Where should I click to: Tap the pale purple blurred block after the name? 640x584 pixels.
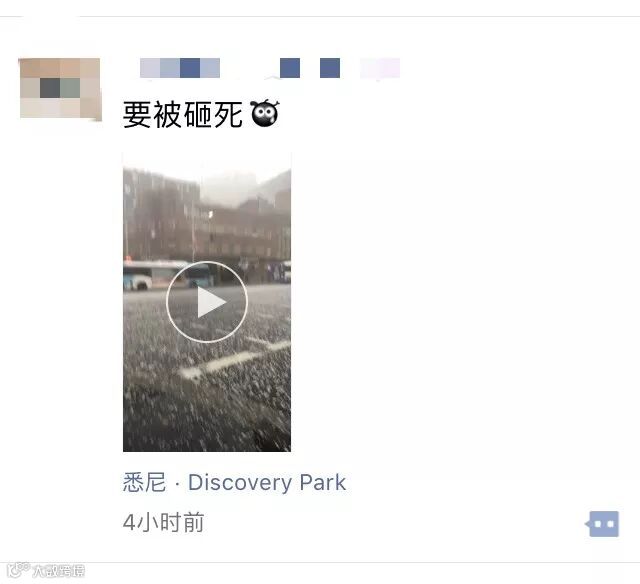380,68
